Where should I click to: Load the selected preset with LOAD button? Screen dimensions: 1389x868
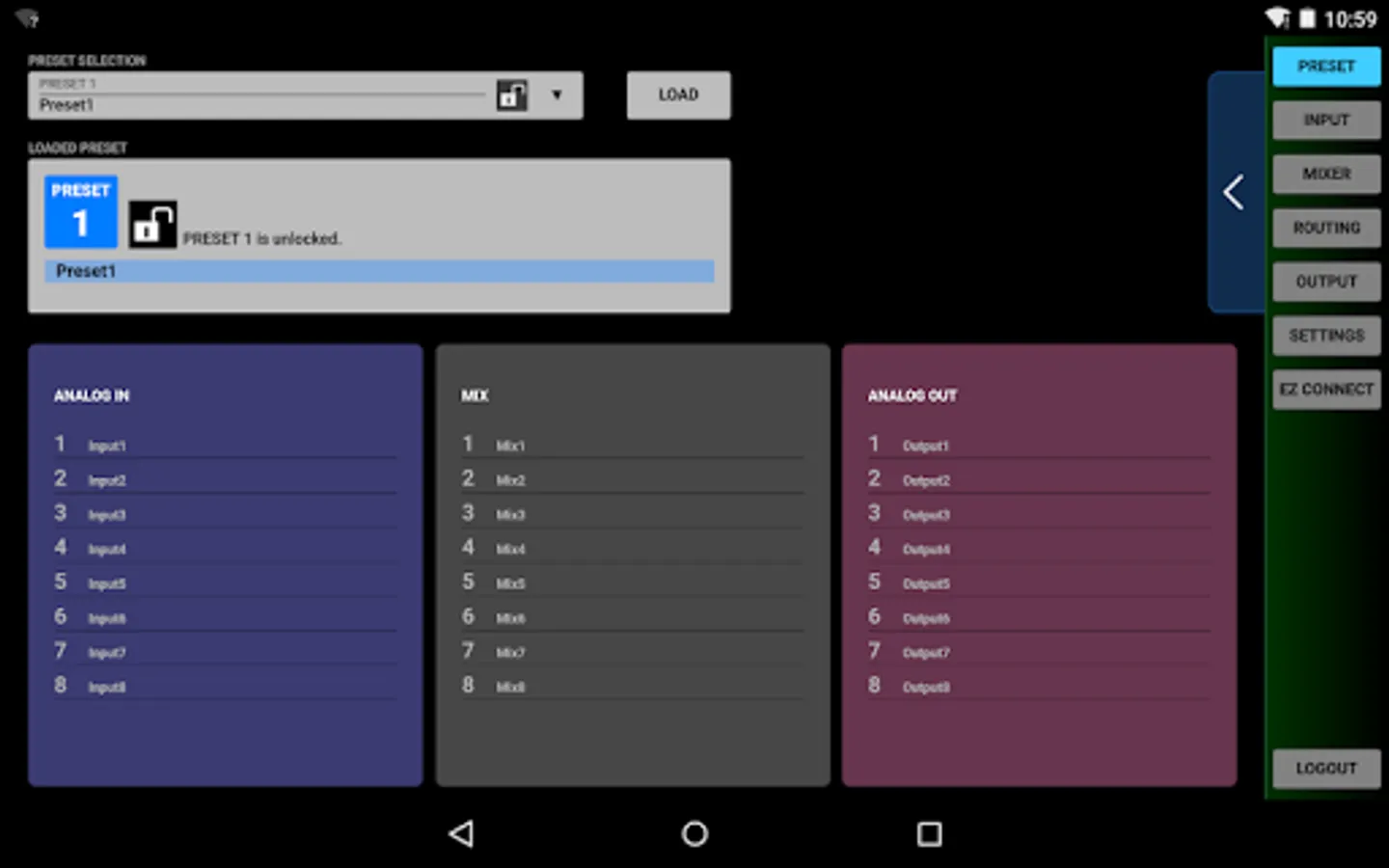pyautogui.click(x=678, y=95)
